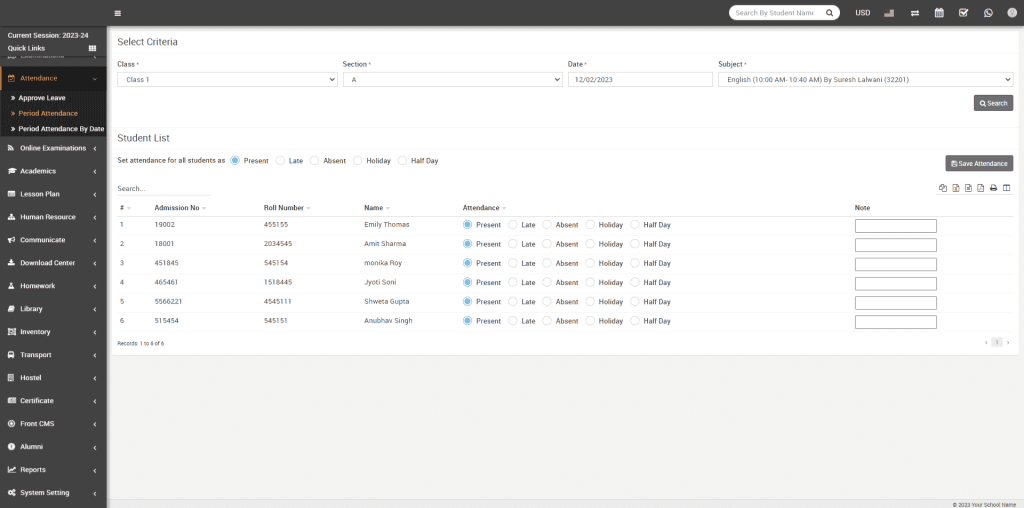
Task: Click the Note field for Emily Thomas
Action: point(895,226)
